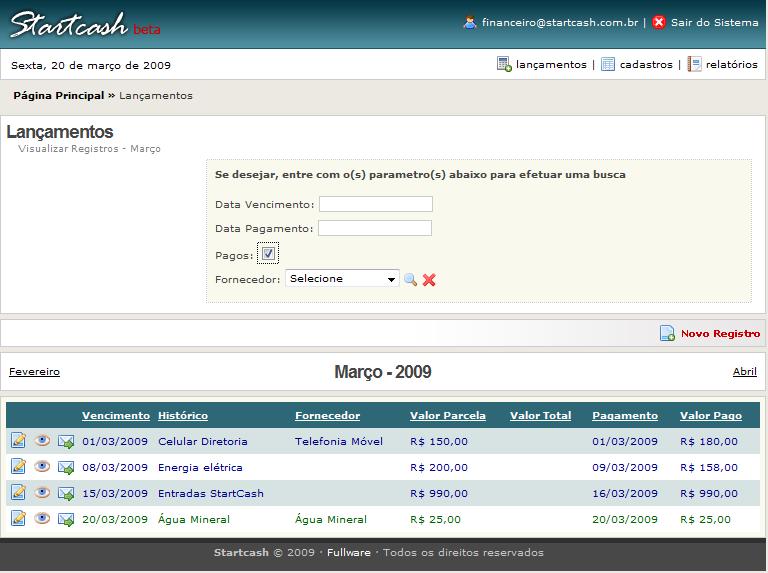View details eye icon for Celular Diretoria
768x573 pixels.
(42, 440)
